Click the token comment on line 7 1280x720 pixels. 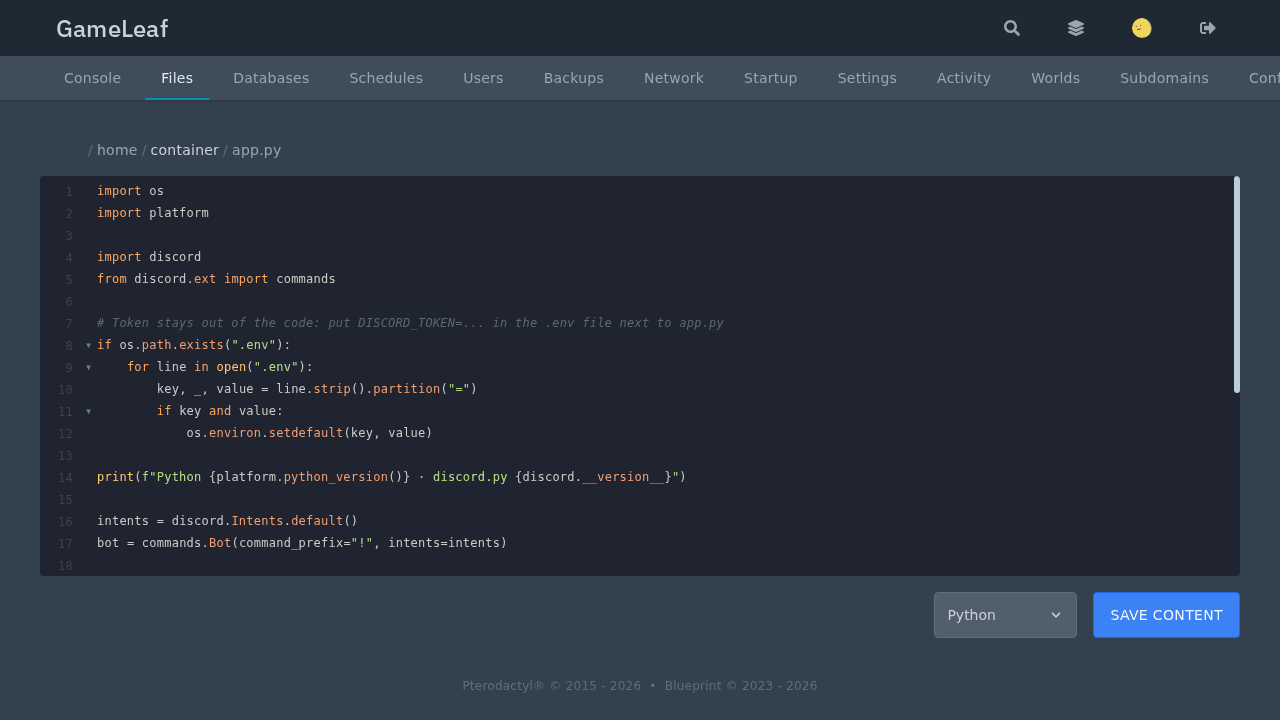pyautogui.click(x=410, y=323)
